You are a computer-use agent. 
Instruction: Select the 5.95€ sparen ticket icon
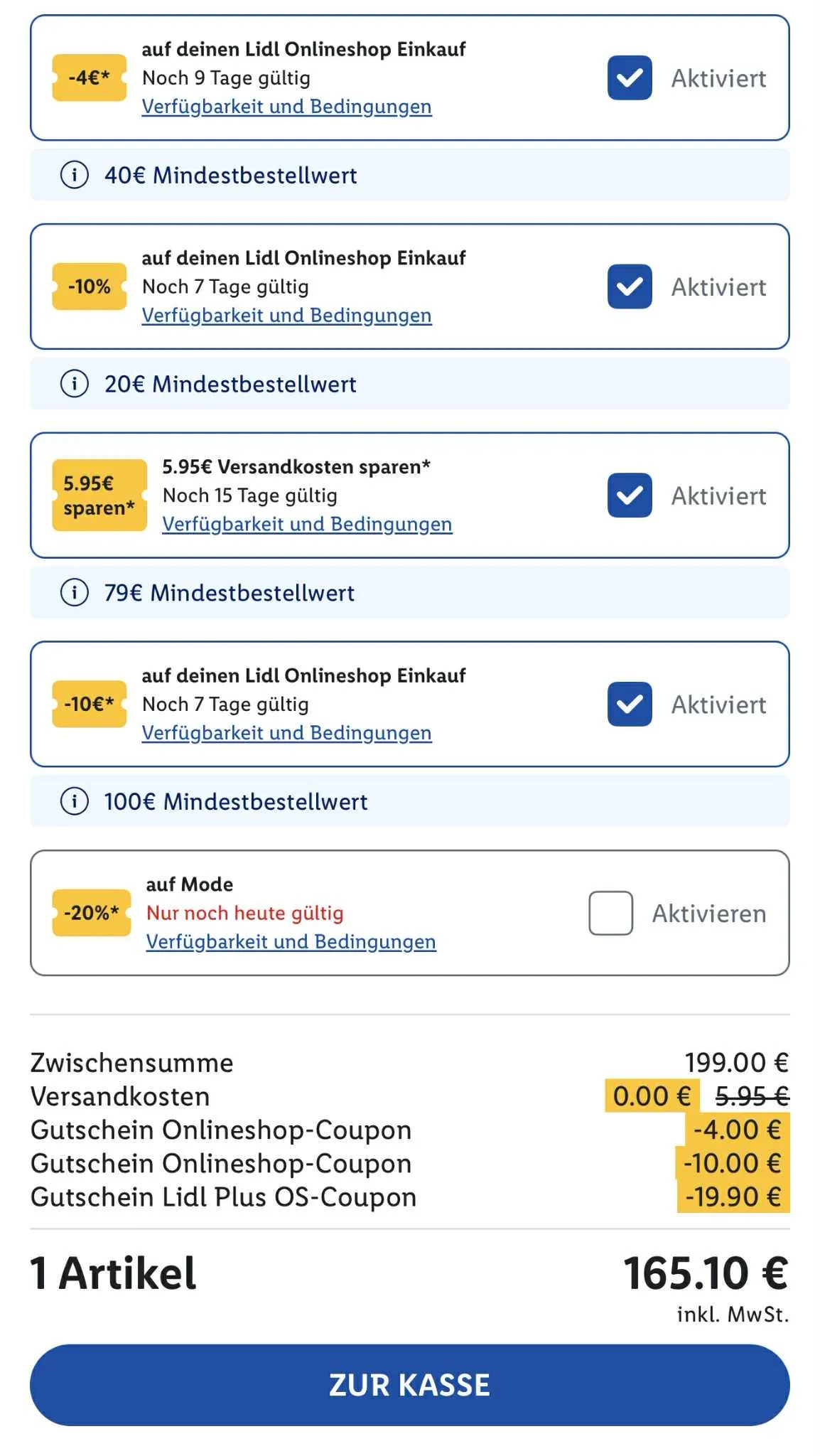99,496
